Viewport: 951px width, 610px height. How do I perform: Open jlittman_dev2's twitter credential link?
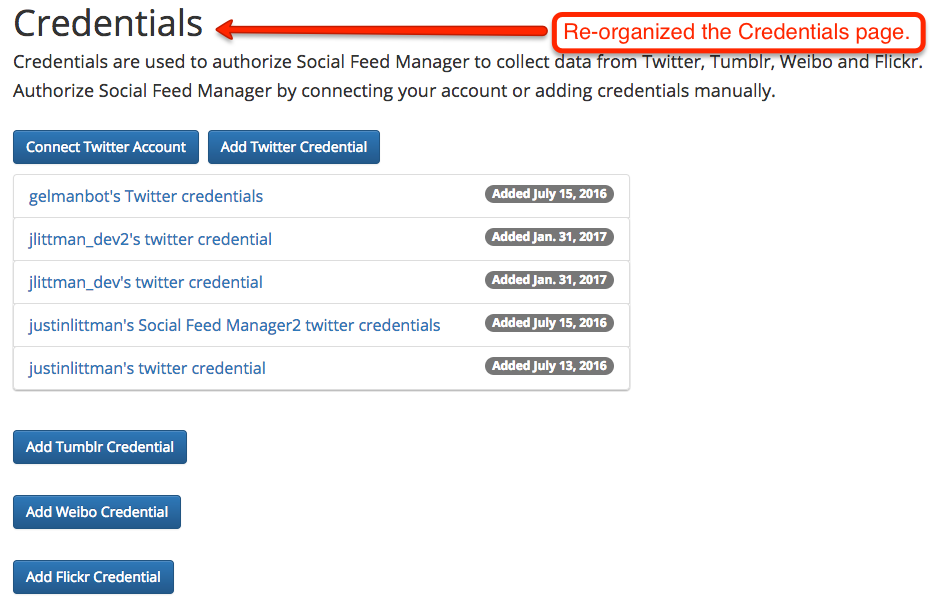150,240
